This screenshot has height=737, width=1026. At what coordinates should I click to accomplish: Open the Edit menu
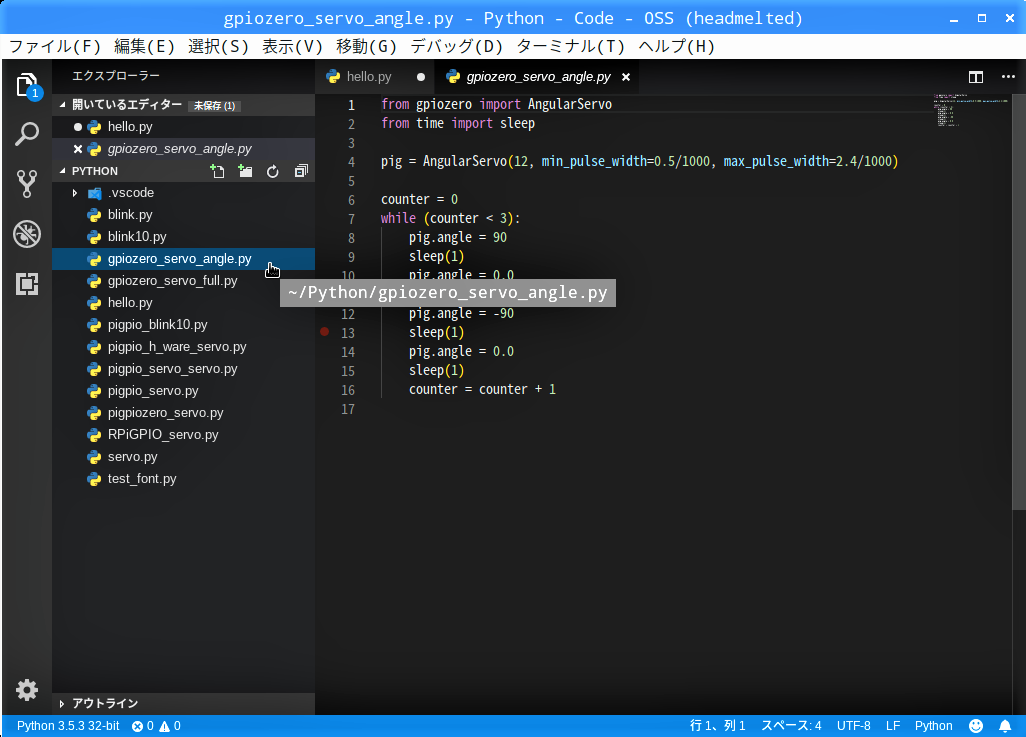(x=144, y=46)
